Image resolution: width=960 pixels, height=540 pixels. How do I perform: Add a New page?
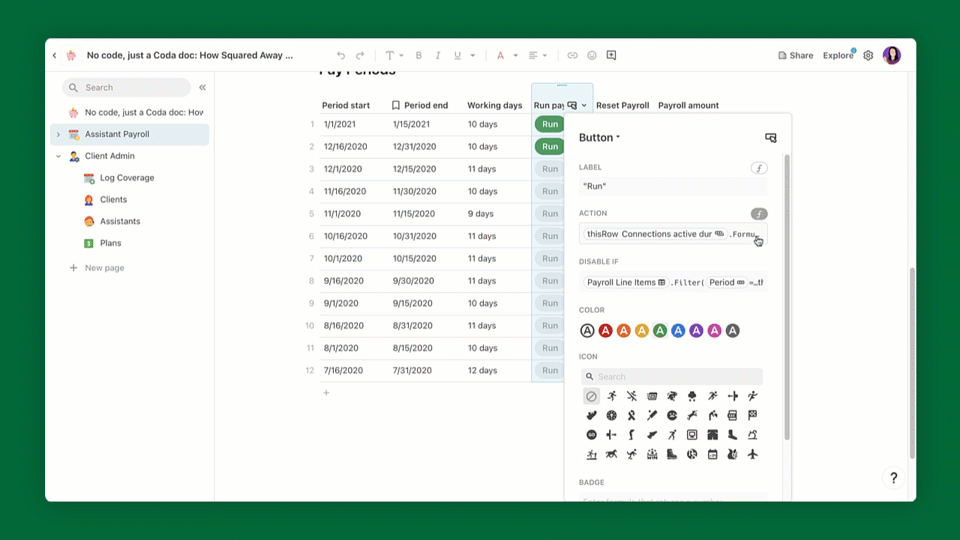click(x=97, y=268)
